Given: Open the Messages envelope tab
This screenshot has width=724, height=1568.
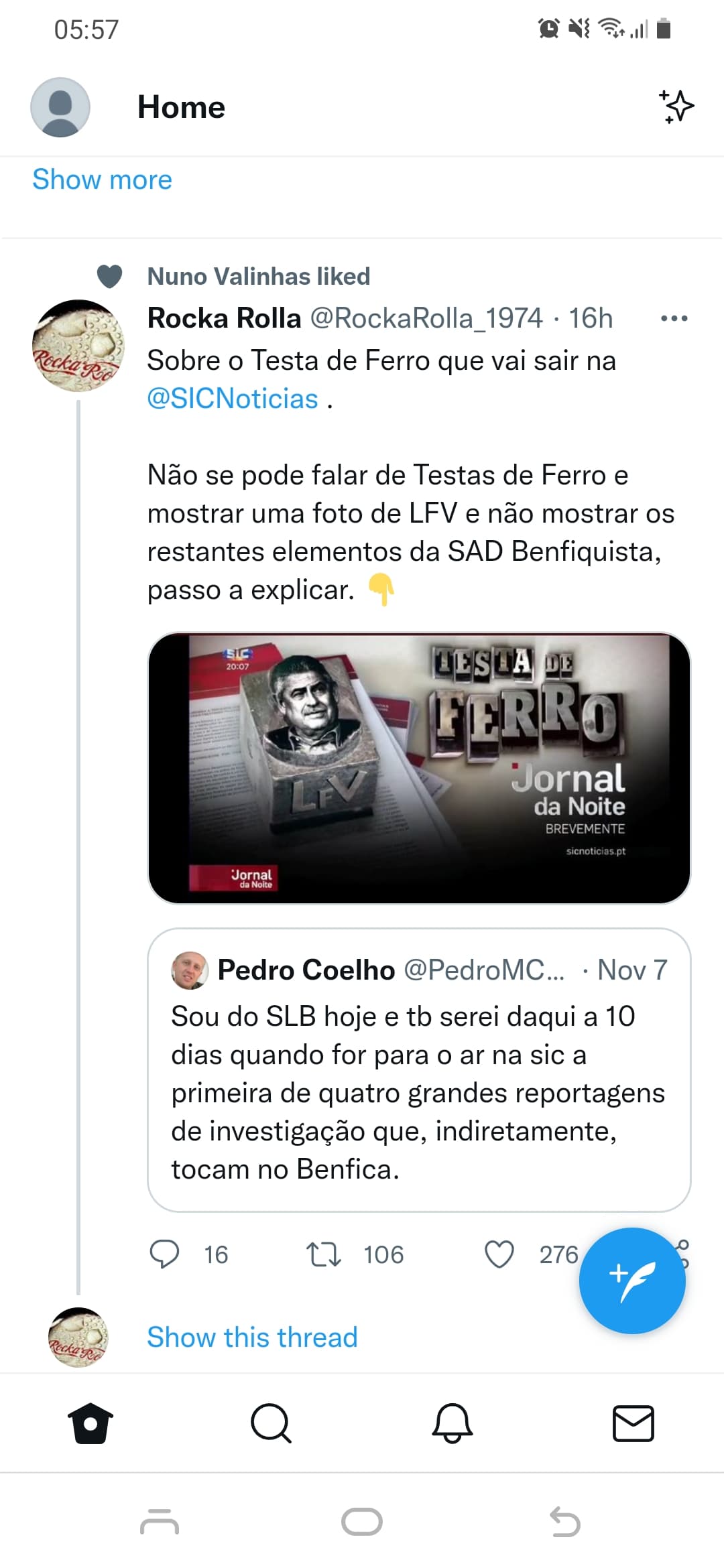Looking at the screenshot, I should coord(633,1423).
